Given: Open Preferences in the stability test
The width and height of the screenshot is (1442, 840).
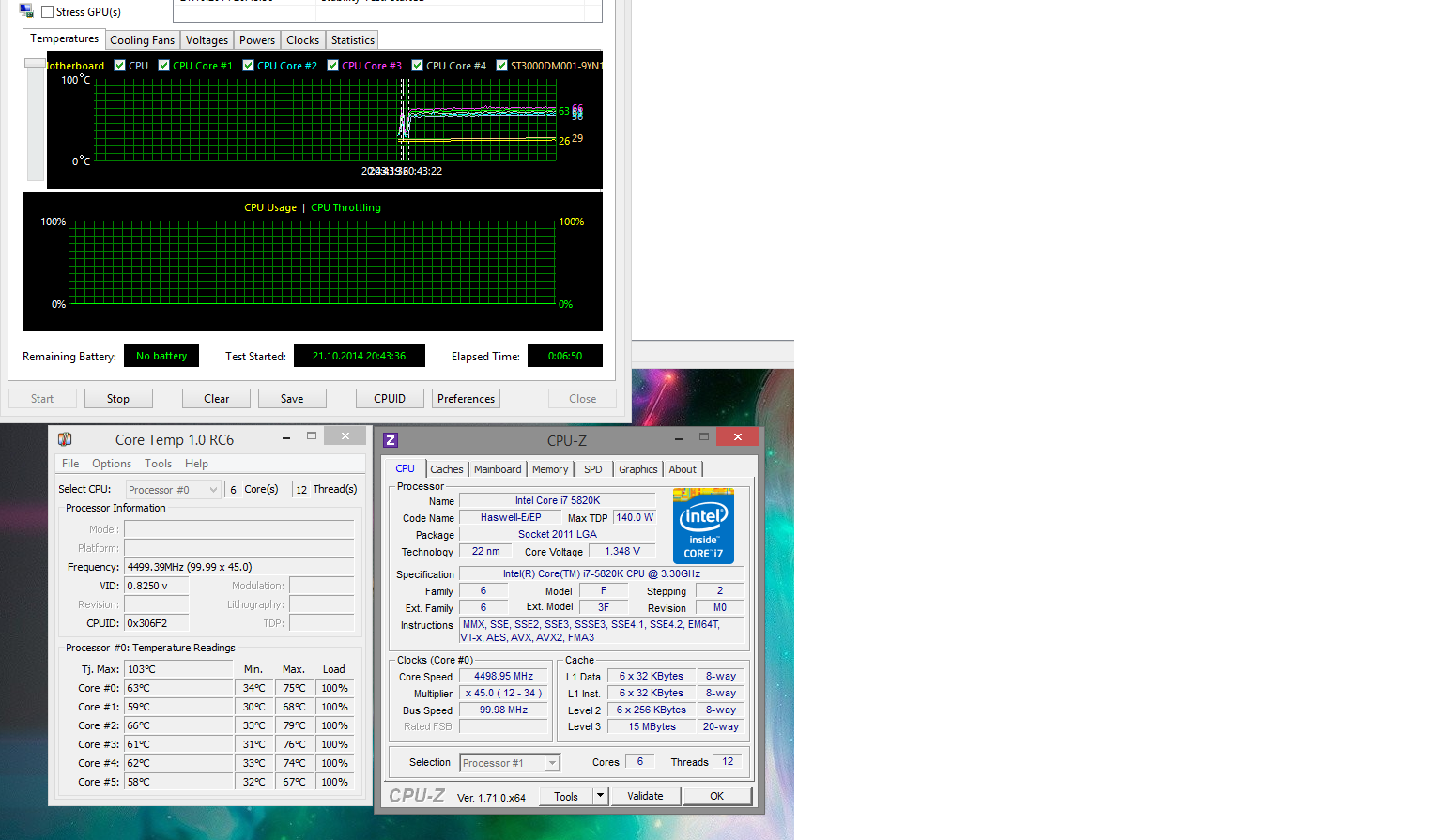Looking at the screenshot, I should 466,399.
